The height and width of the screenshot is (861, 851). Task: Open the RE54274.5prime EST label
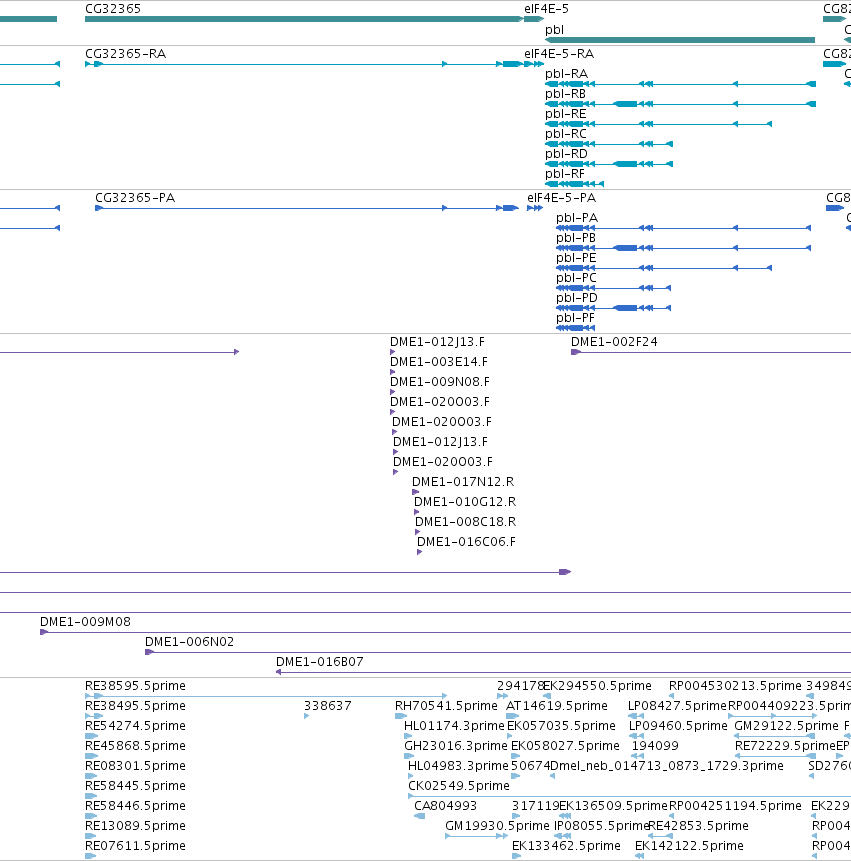click(x=135, y=726)
